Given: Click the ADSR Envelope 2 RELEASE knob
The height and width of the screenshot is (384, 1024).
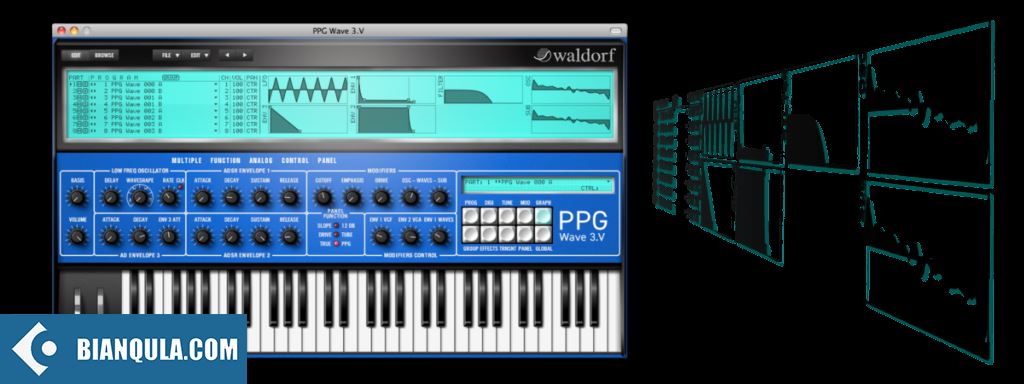Looking at the screenshot, I should click(x=289, y=236).
